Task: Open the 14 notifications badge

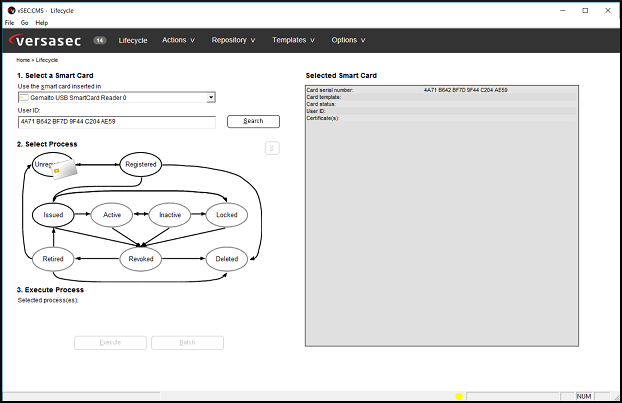Action: click(100, 40)
